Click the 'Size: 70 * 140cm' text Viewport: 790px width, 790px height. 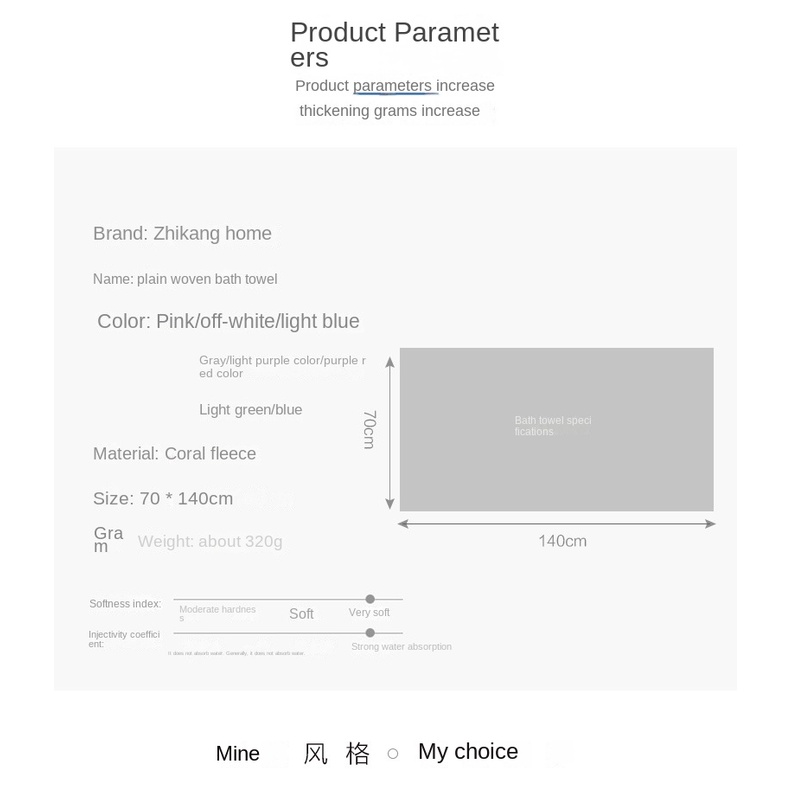163,498
